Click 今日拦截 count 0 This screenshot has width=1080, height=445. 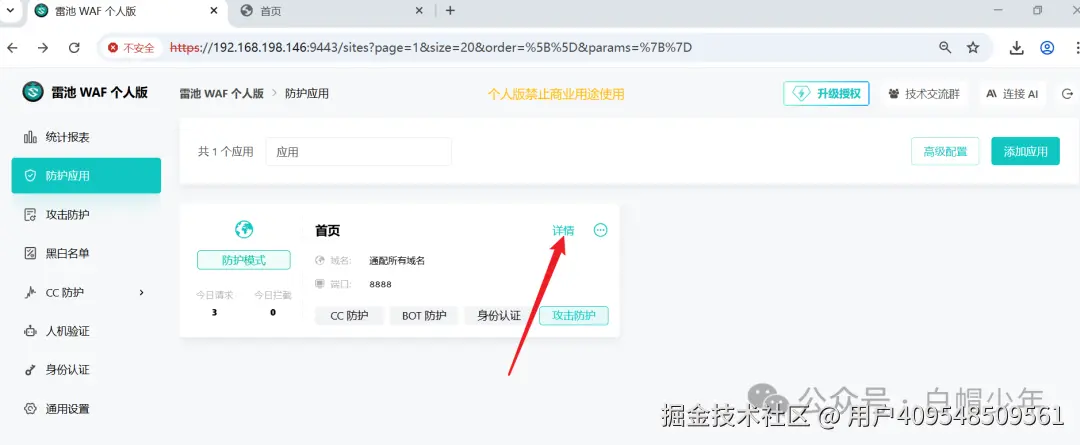(273, 312)
